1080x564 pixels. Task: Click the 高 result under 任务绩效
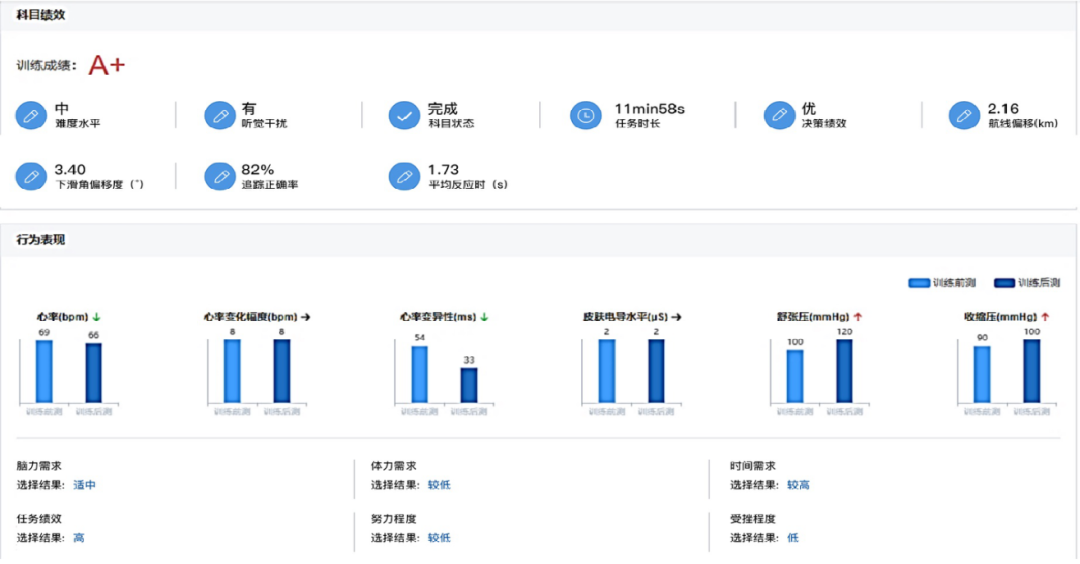pyautogui.click(x=79, y=538)
